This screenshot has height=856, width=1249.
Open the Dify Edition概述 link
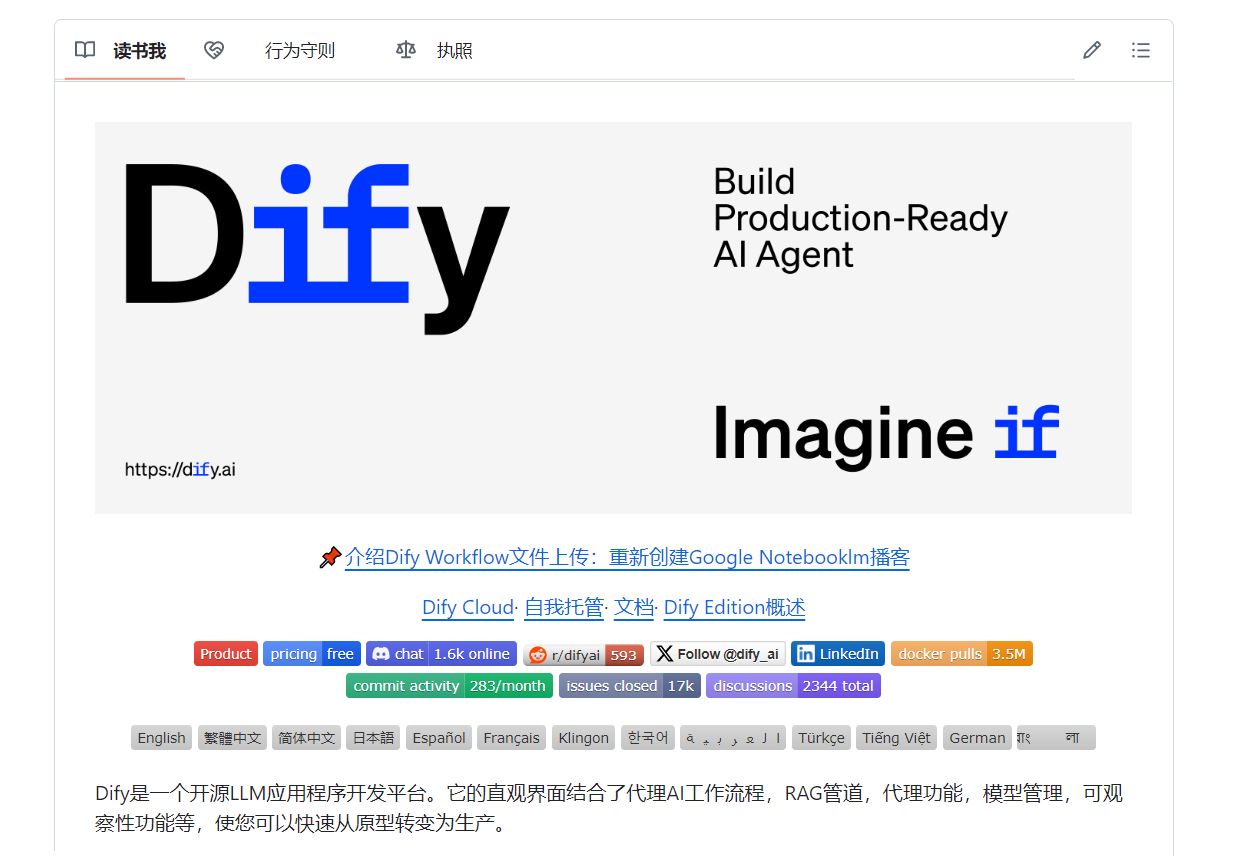734,607
